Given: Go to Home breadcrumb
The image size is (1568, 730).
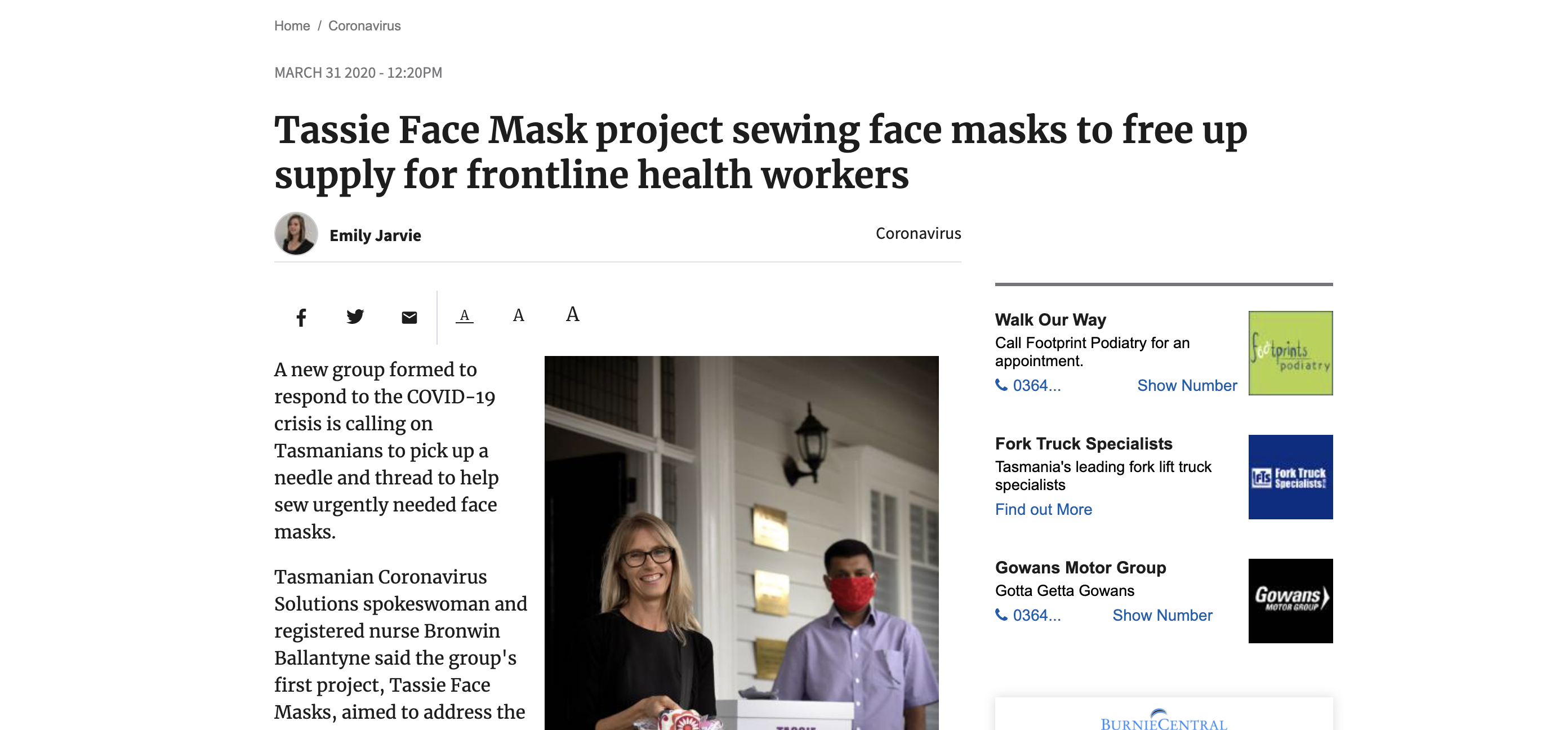Looking at the screenshot, I should [292, 25].
